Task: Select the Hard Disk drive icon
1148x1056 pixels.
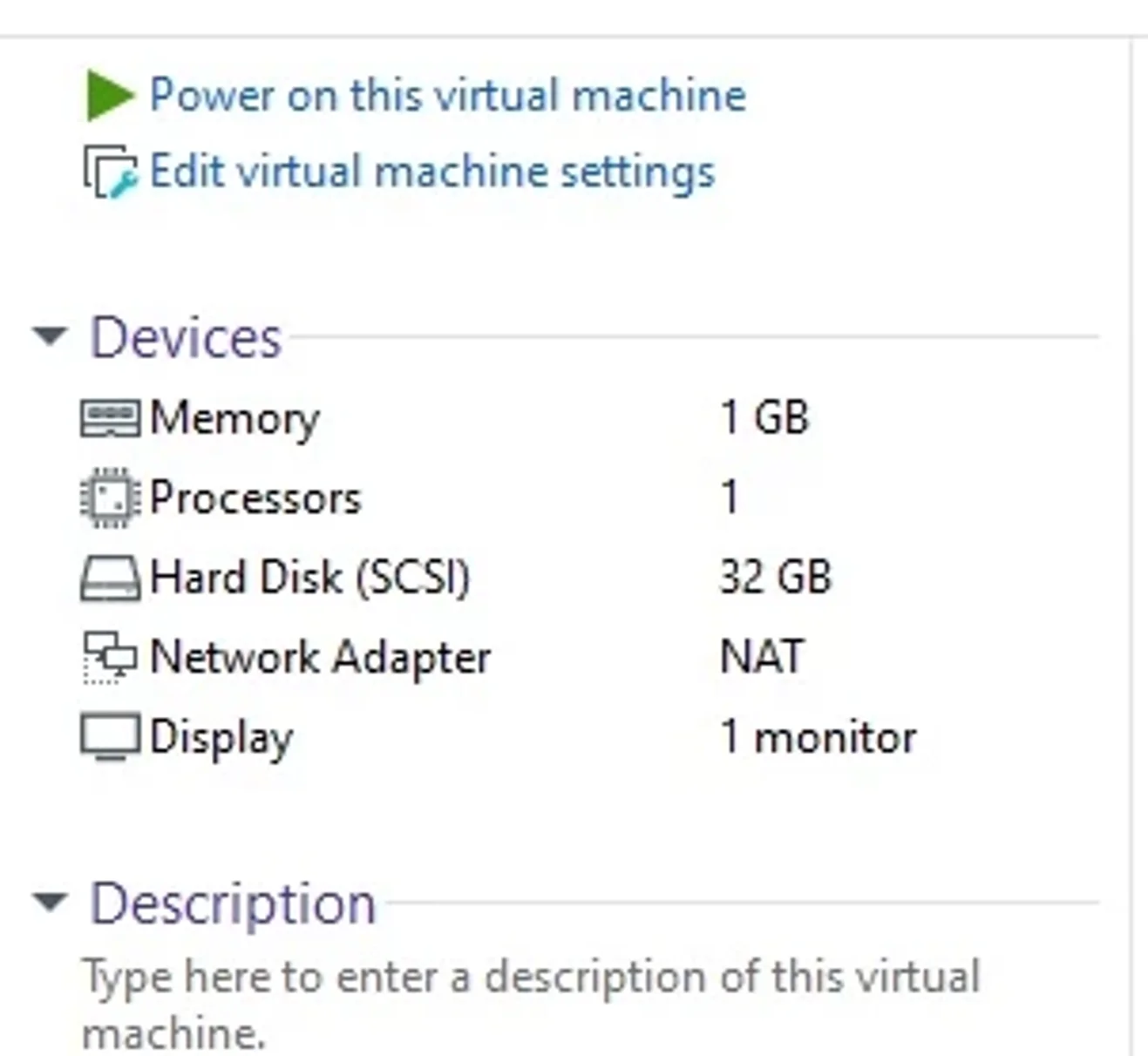Action: tap(110, 579)
